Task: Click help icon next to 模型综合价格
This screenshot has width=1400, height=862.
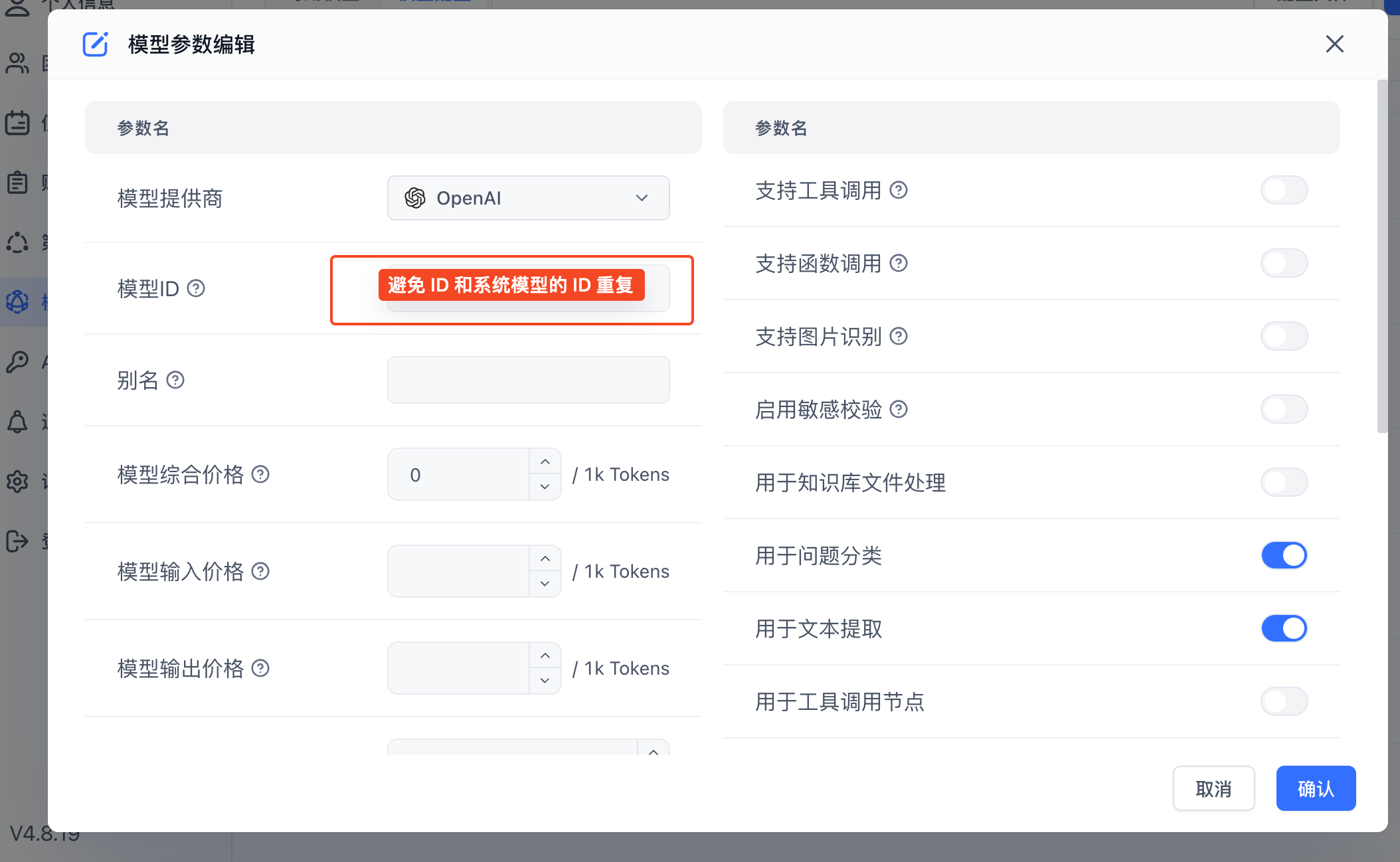Action: (260, 474)
